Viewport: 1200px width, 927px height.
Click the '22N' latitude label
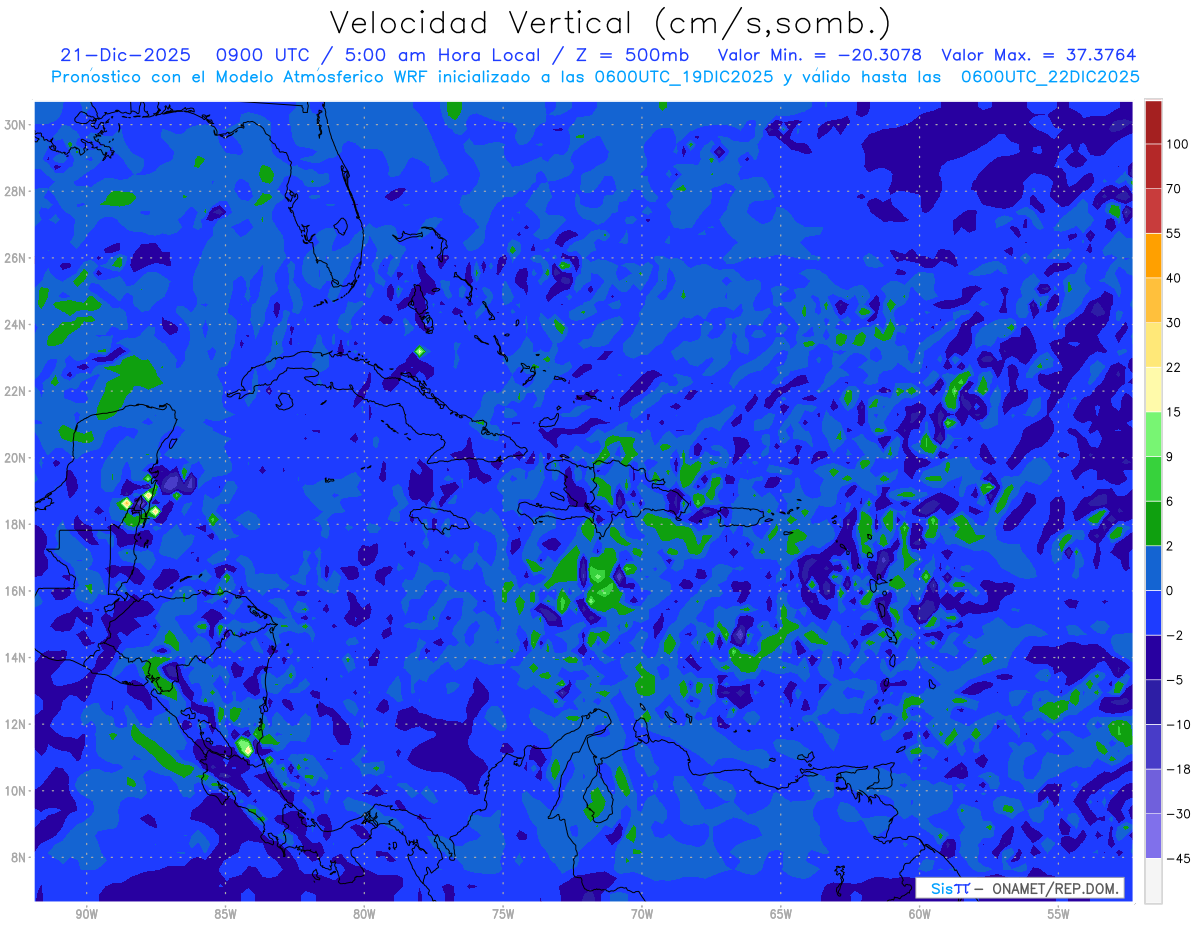[x=17, y=391]
